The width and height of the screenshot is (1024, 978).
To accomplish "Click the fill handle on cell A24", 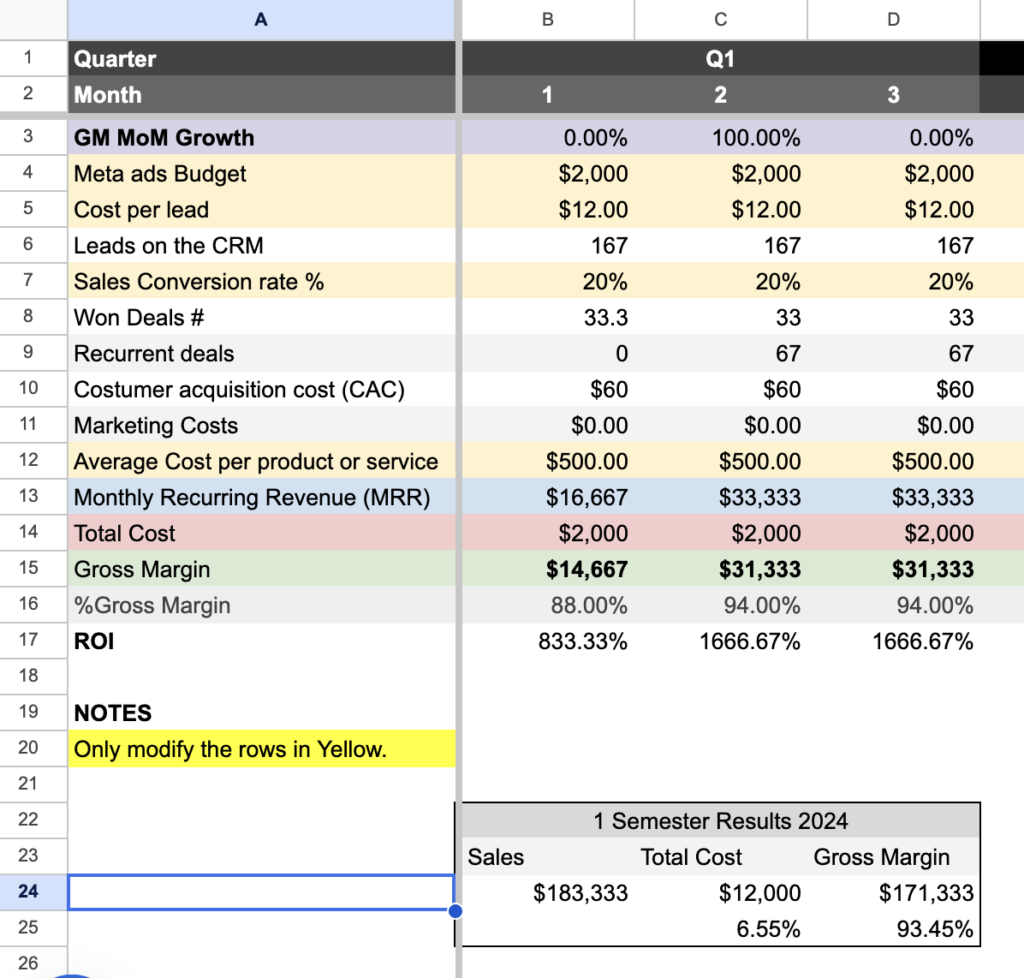I will [x=455, y=910].
